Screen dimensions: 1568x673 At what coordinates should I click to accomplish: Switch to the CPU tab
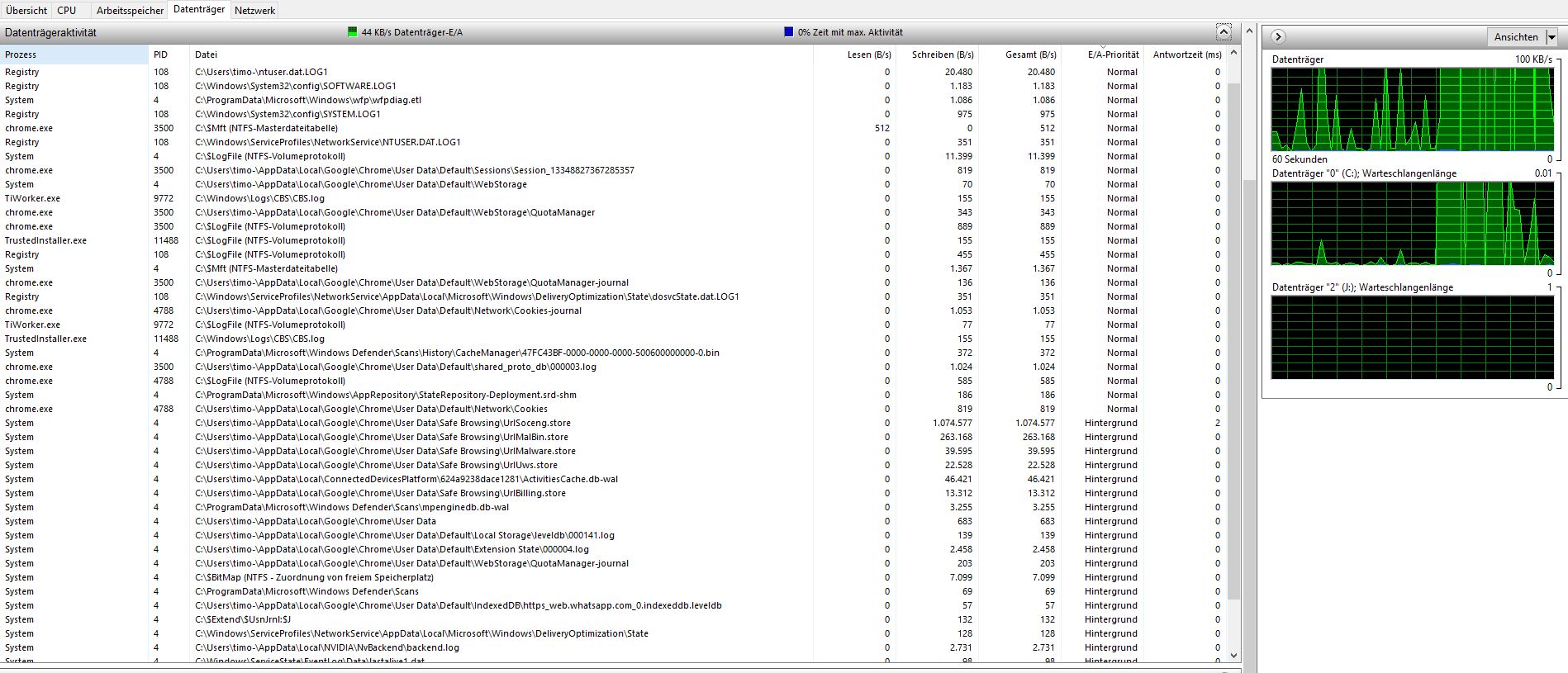click(67, 11)
